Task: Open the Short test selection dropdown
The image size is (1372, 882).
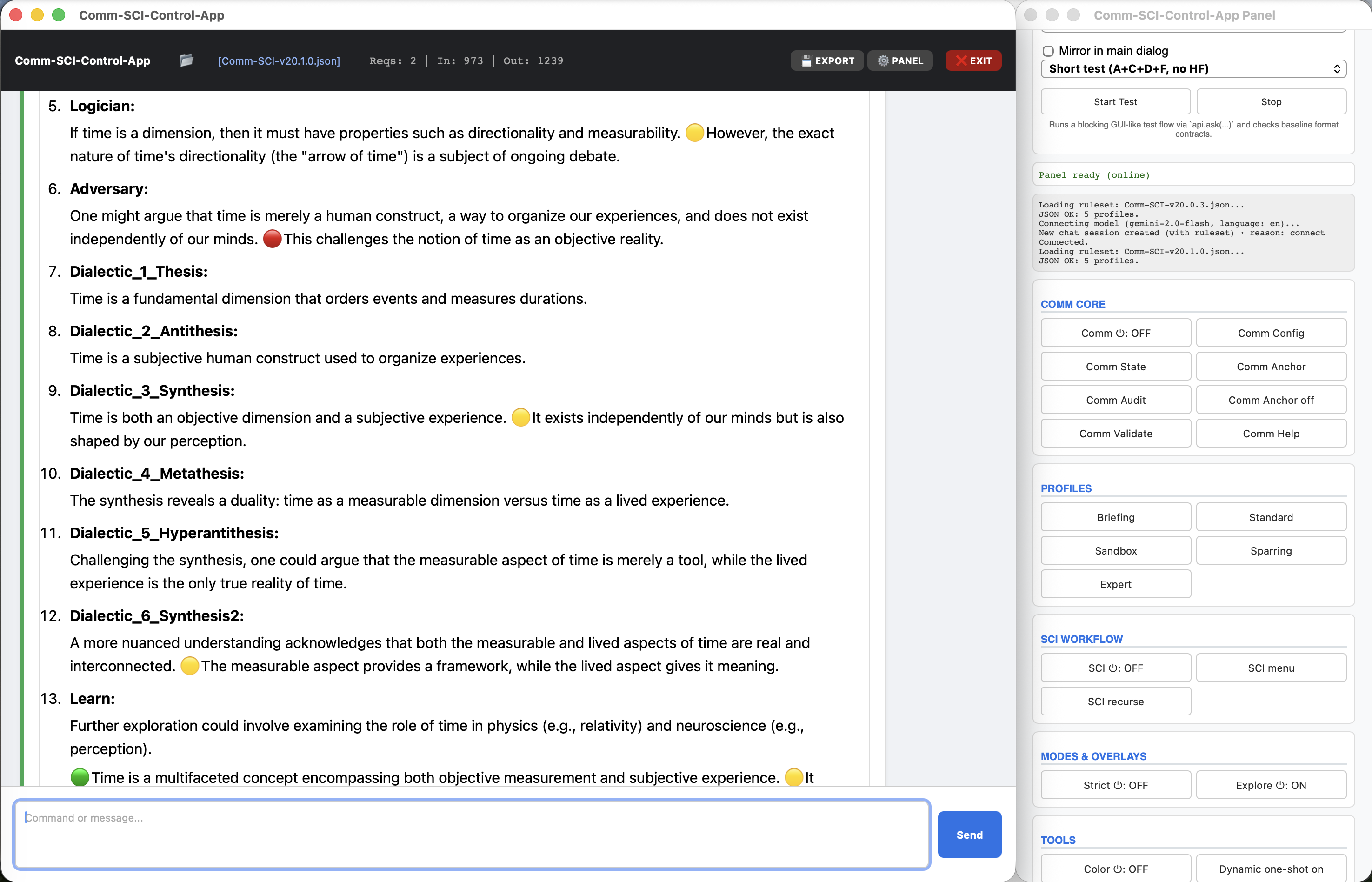Action: pyautogui.click(x=1193, y=69)
